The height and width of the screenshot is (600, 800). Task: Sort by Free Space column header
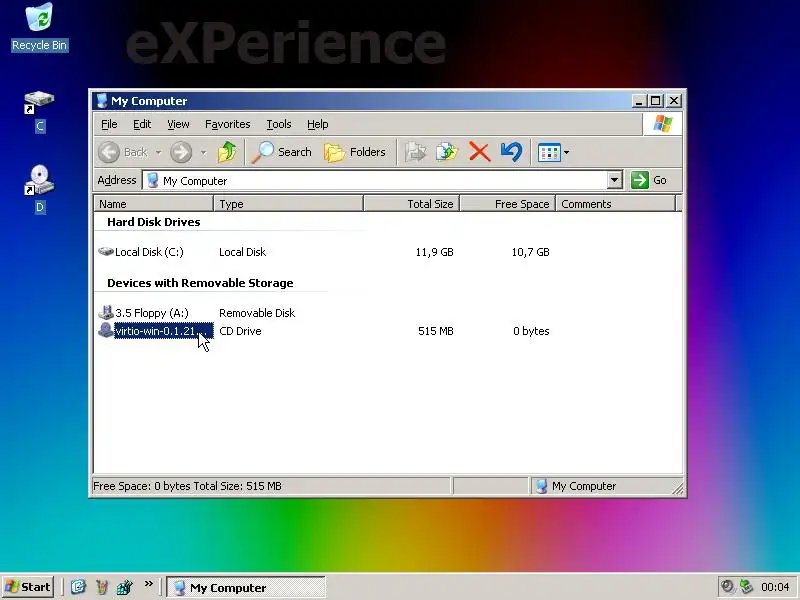coord(508,204)
